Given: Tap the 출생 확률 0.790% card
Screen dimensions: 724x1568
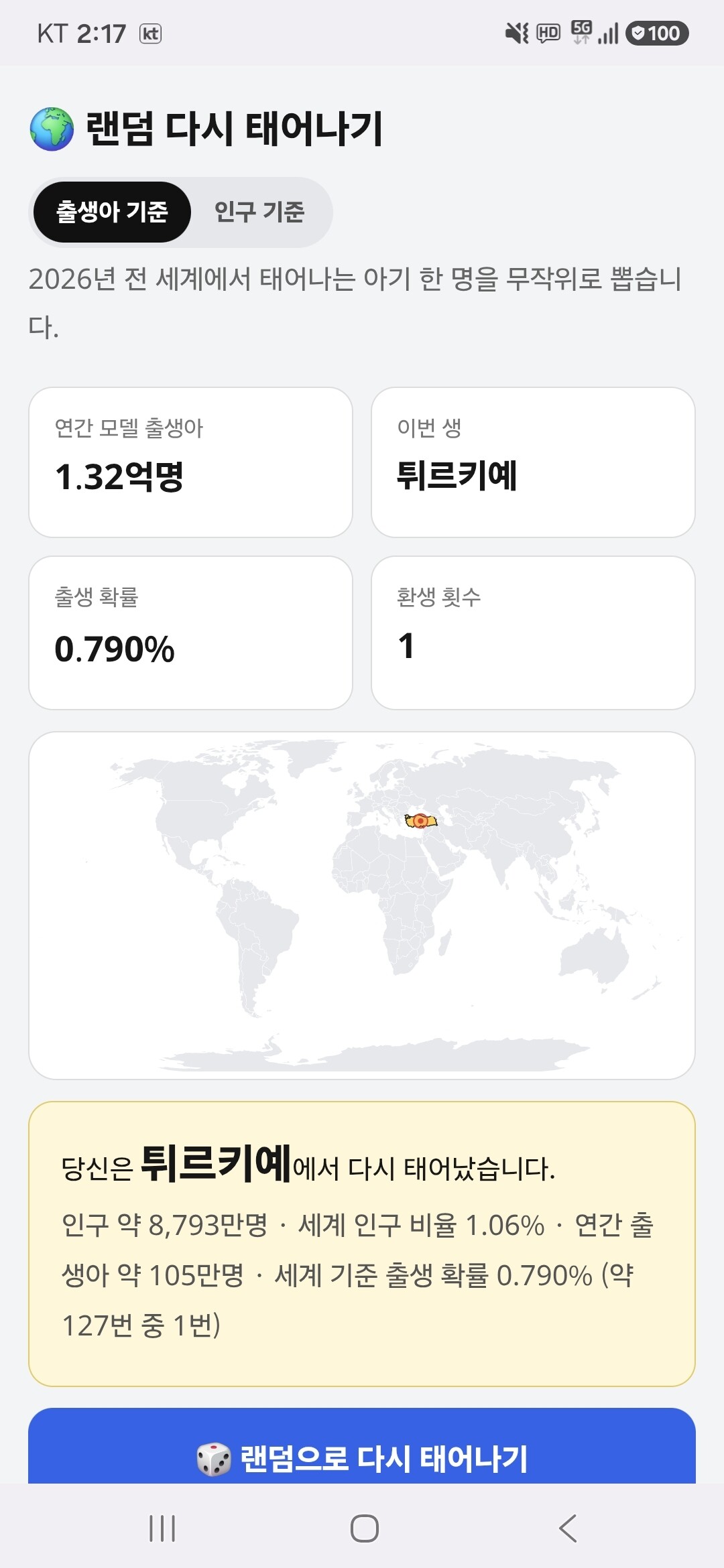Looking at the screenshot, I should [190, 633].
